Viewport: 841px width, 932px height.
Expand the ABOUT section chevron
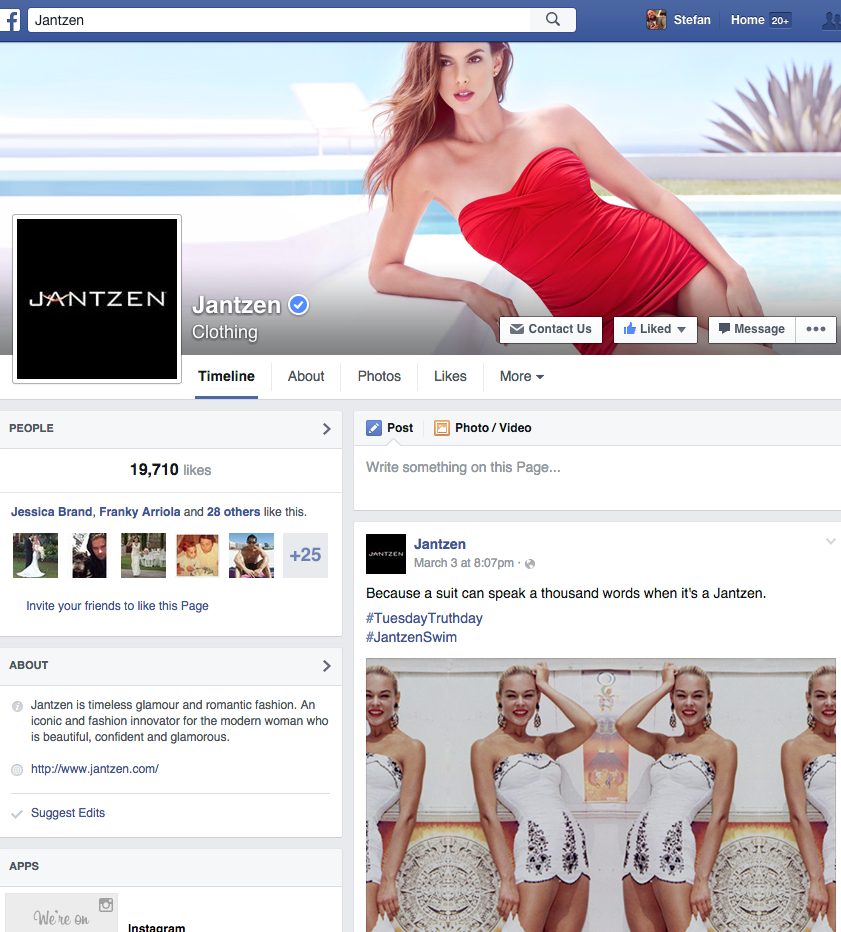[326, 666]
